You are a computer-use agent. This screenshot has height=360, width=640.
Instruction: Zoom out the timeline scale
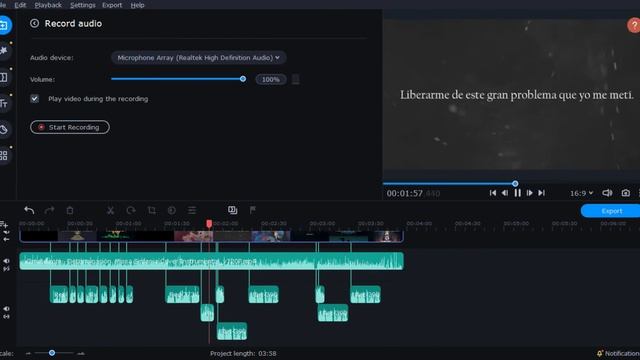(28, 353)
